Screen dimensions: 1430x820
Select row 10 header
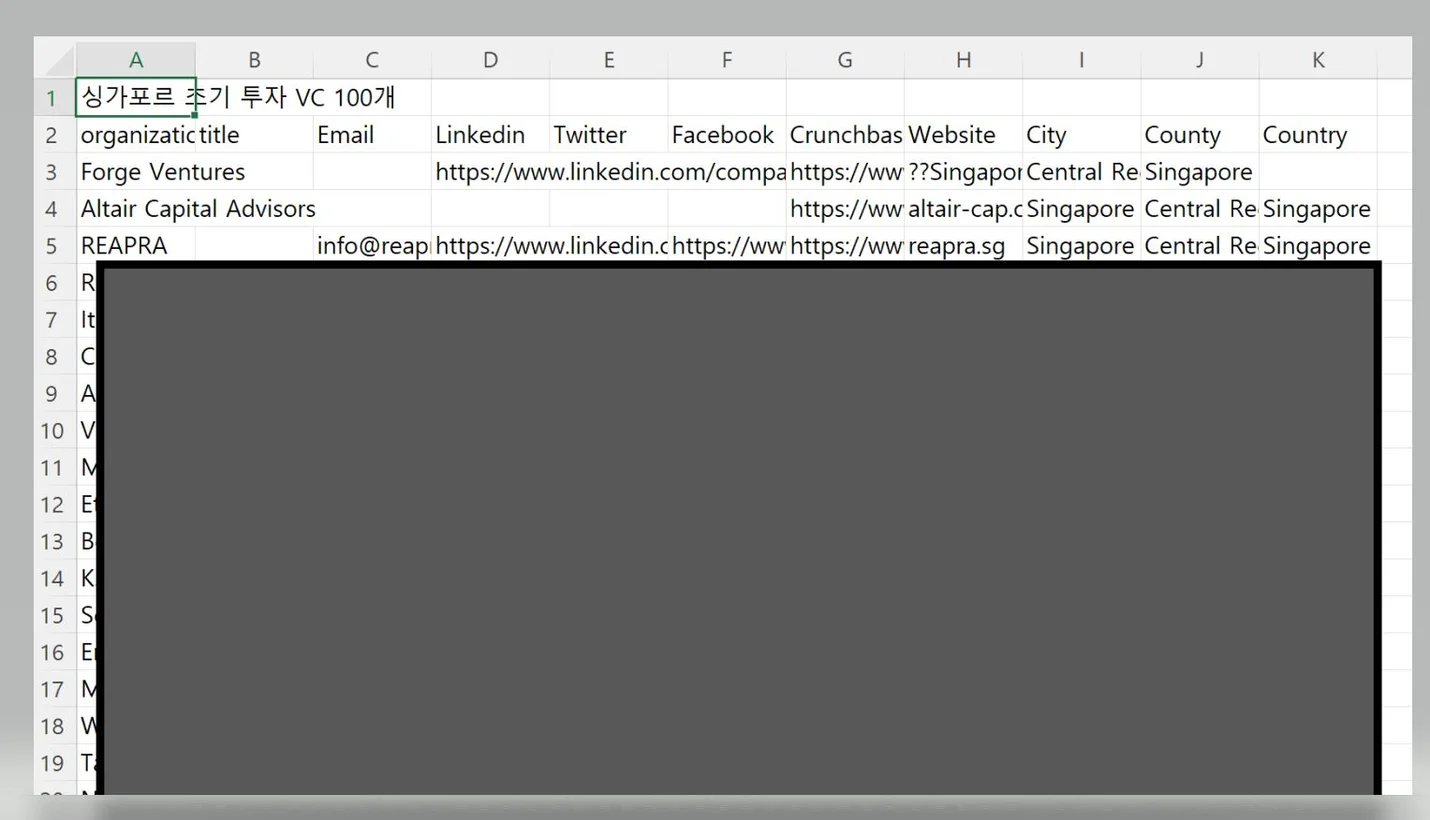click(x=55, y=430)
